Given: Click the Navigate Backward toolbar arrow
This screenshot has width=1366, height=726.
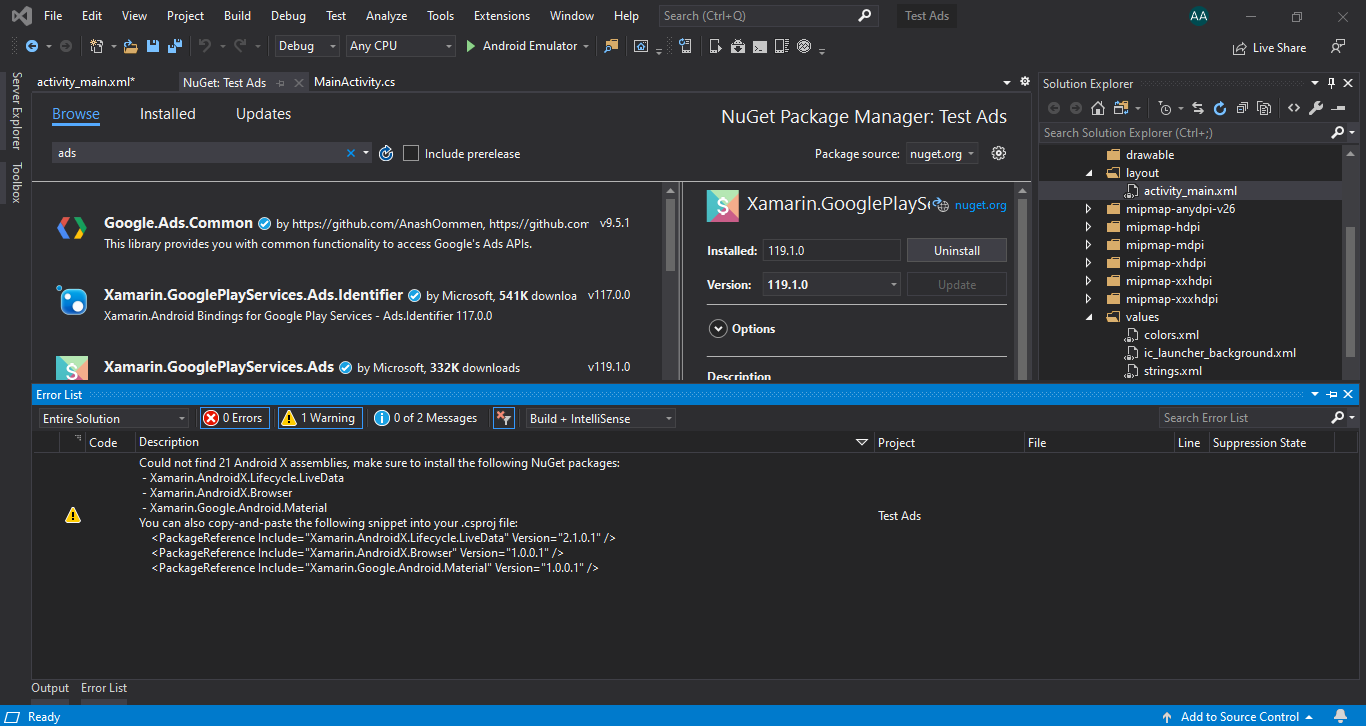Looking at the screenshot, I should [x=32, y=46].
